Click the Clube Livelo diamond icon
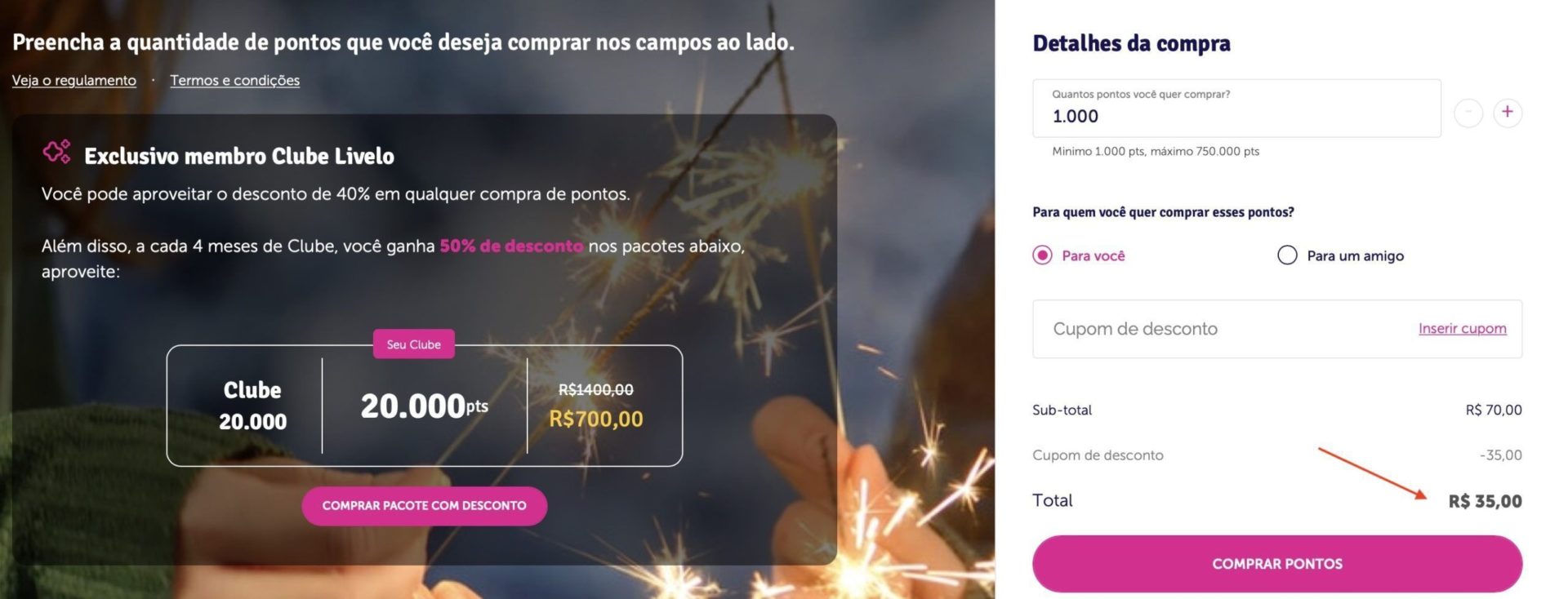1568x599 pixels. (57, 152)
